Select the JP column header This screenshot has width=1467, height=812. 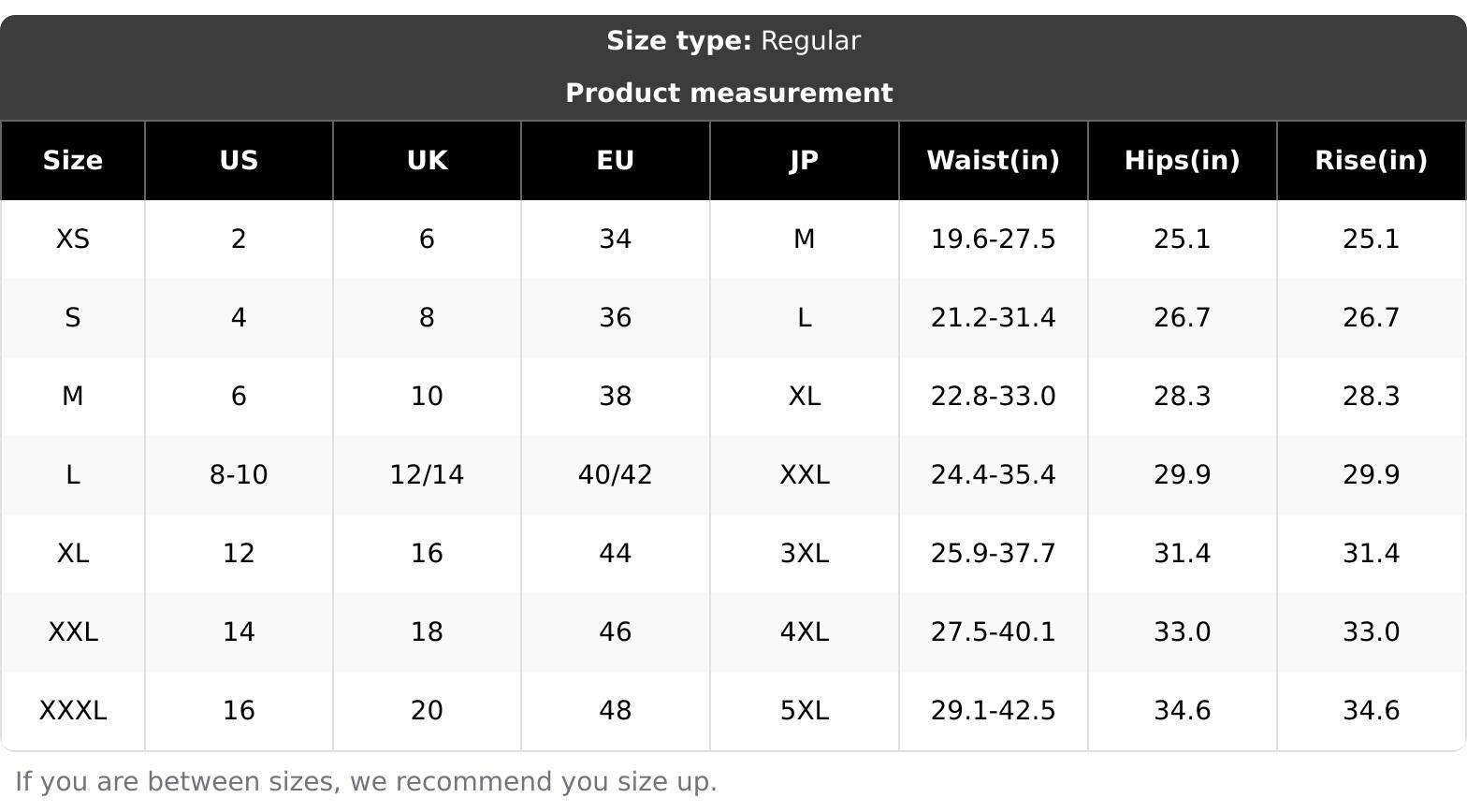[804, 161]
